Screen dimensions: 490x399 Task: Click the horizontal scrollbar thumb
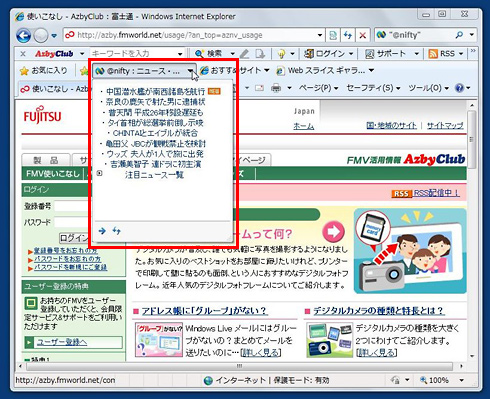tap(239, 366)
